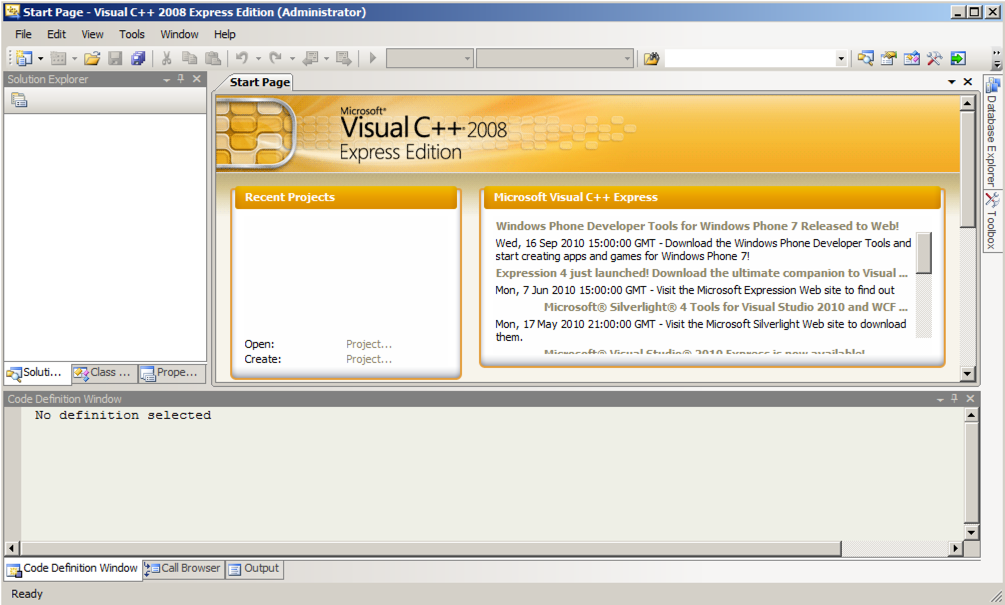Open the File menu

pyautogui.click(x=23, y=34)
